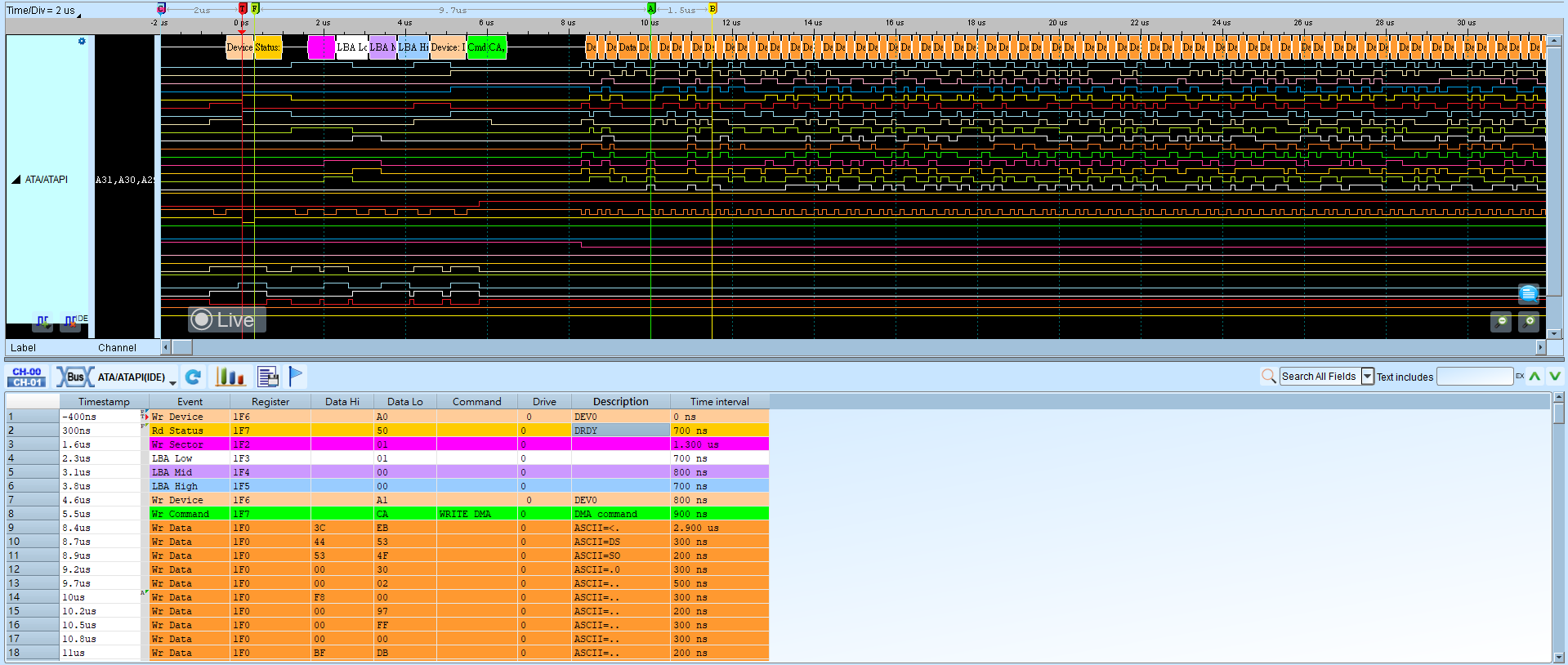
Task: Sort by the Timestamp column header
Action: 104,401
